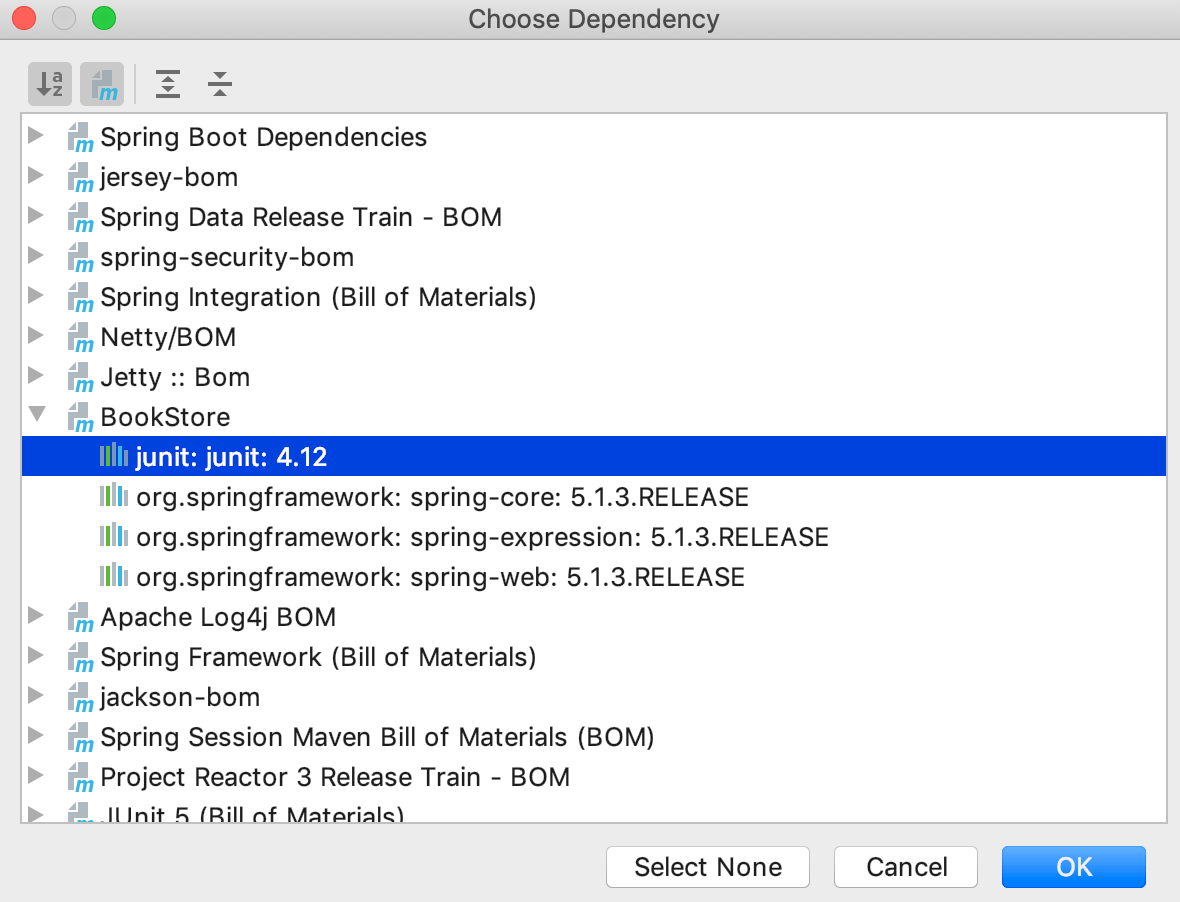Viewport: 1180px width, 902px height.
Task: Click Maven icon of Jetty :: Bom
Action: 80,377
